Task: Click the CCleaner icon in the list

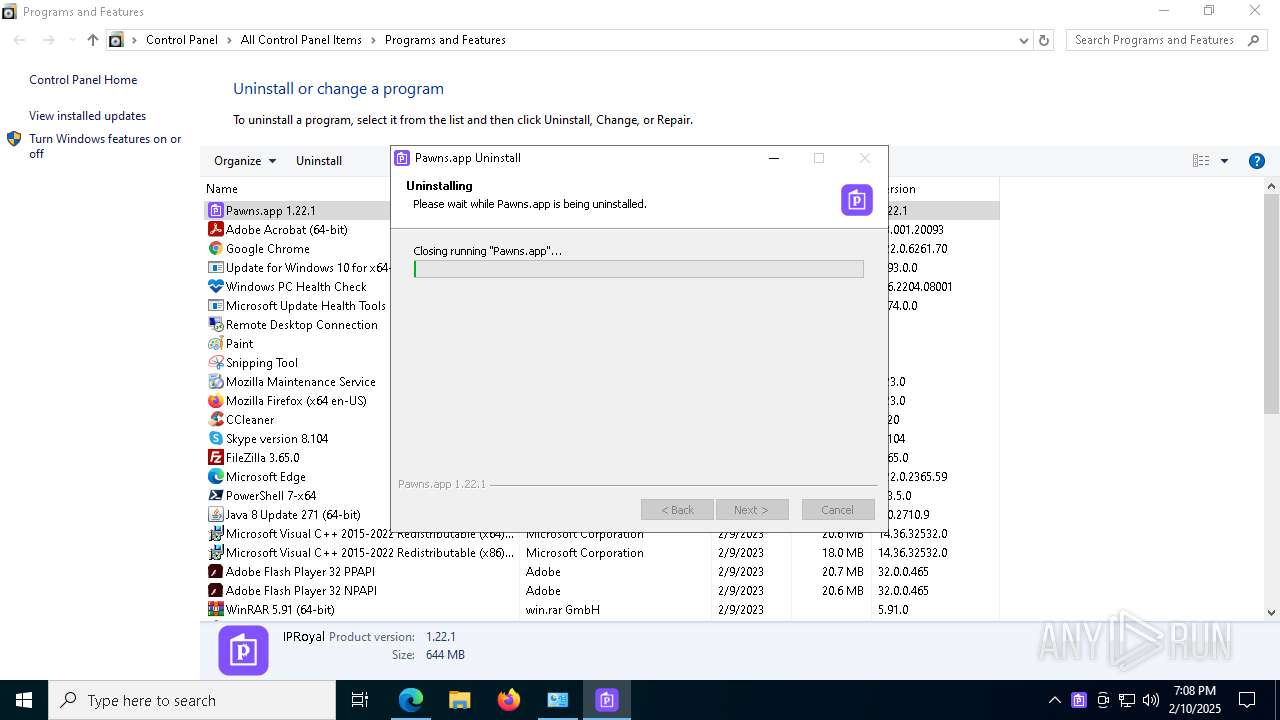Action: click(x=215, y=420)
